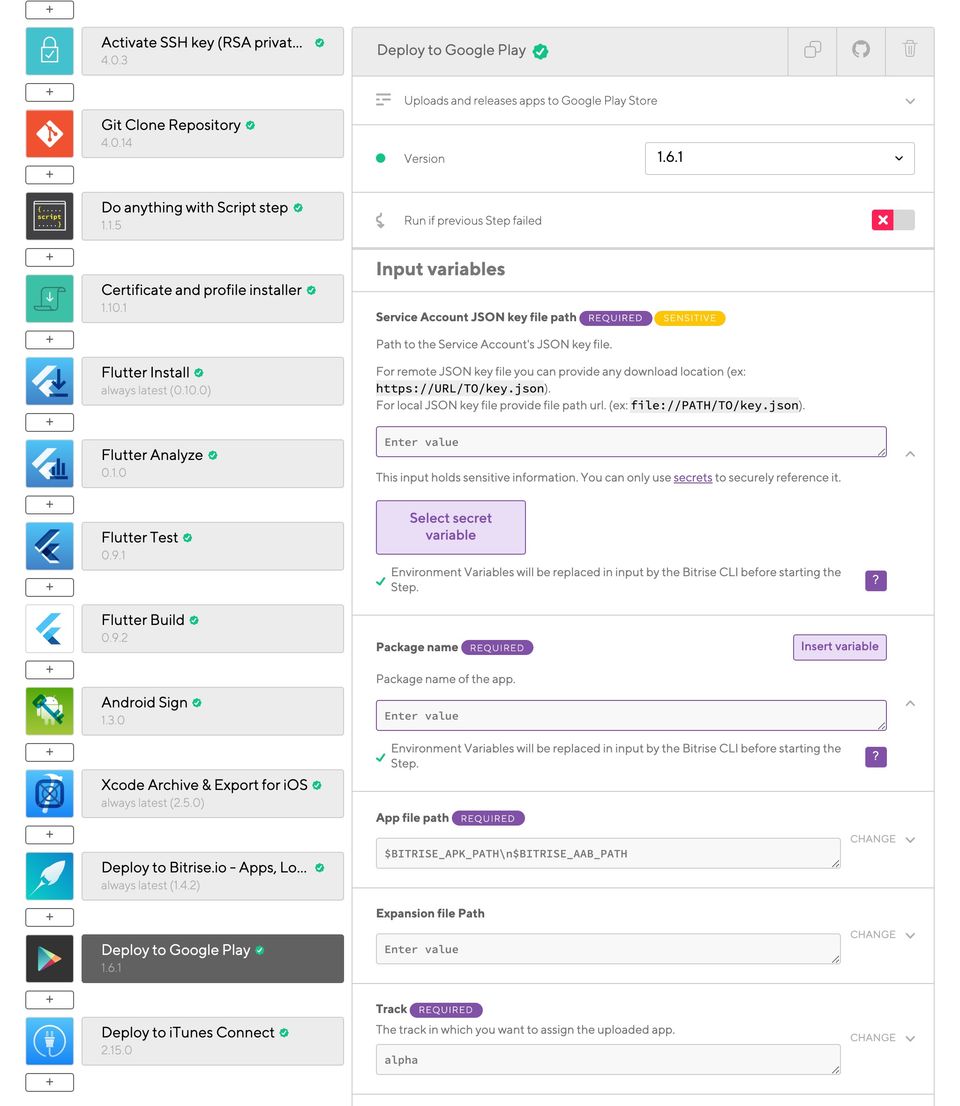Screen dimensions: 960x1106
Task: Click the Insert variable button
Action: [839, 647]
